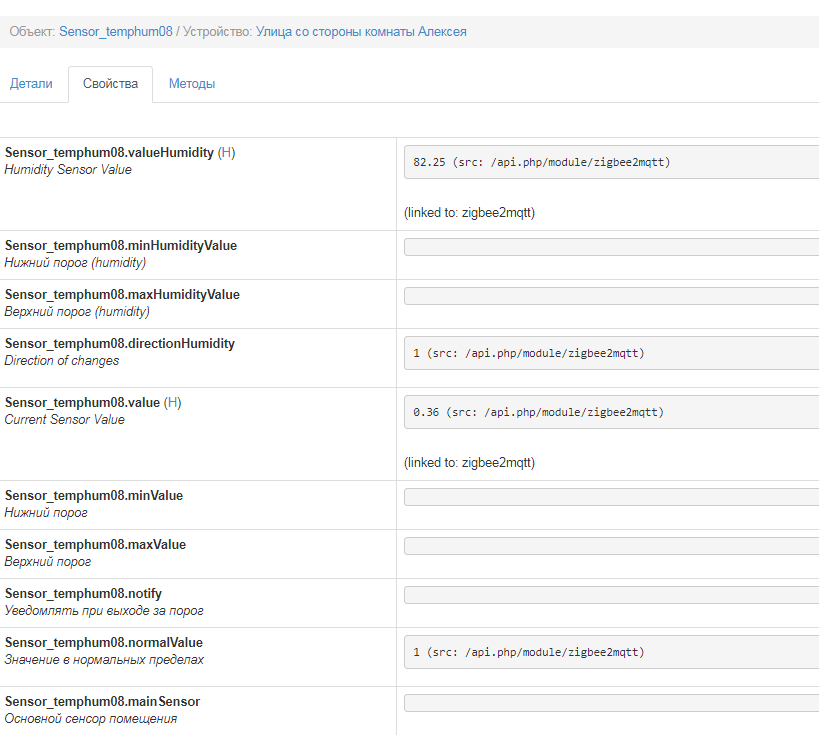The width and height of the screenshot is (819, 735).
Task: Switch to the Детали tab
Action: [x=31, y=84]
